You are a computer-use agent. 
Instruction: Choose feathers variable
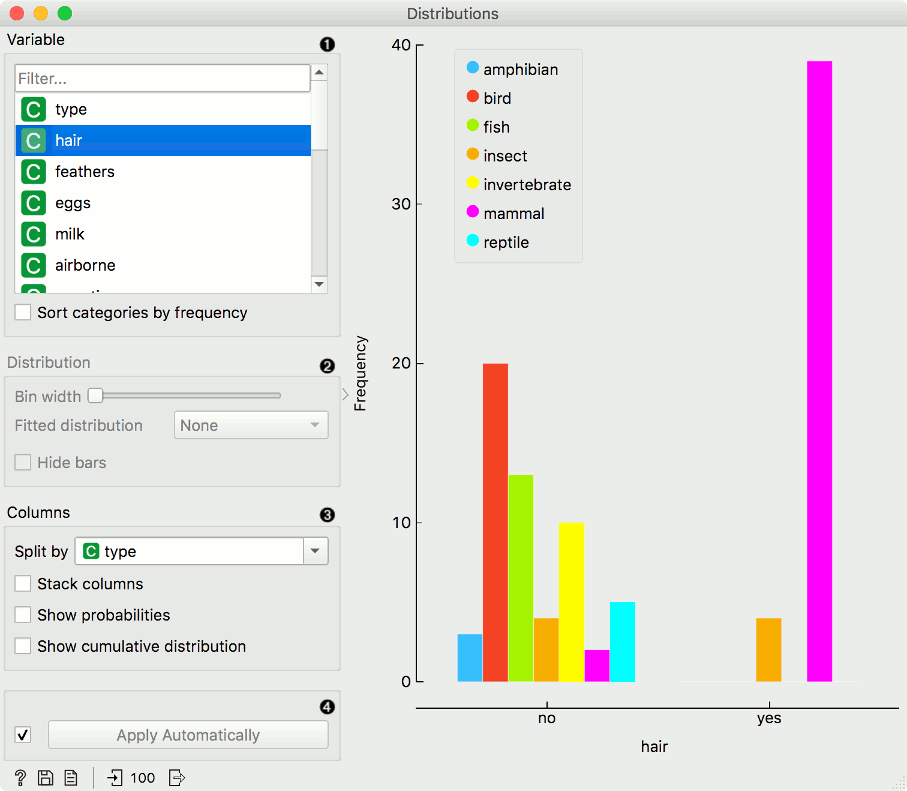pos(163,172)
